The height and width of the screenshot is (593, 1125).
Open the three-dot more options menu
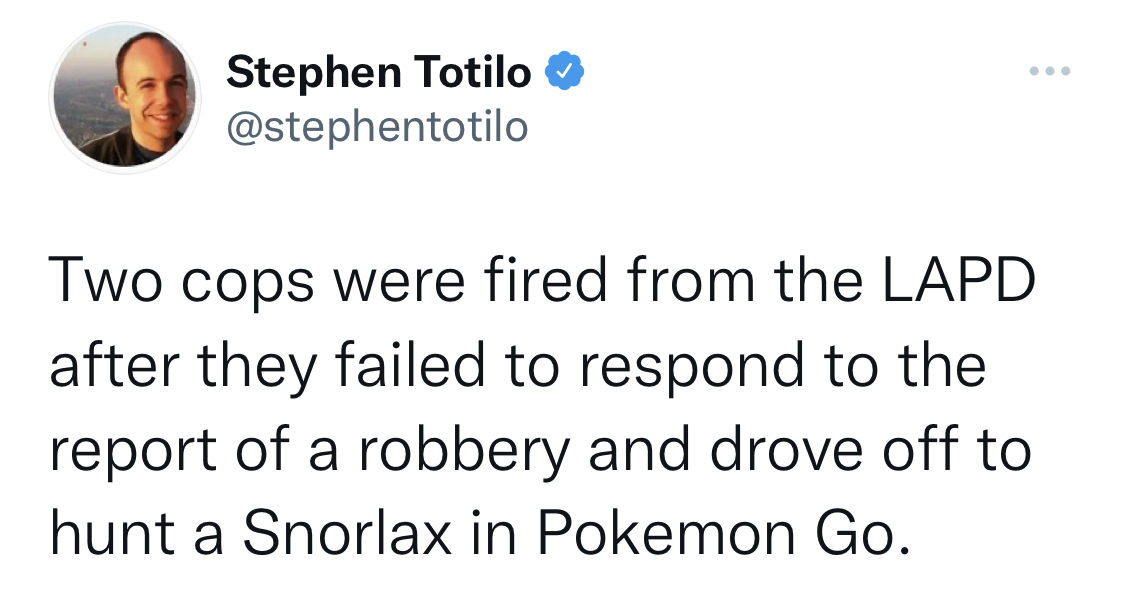pyautogui.click(x=1050, y=71)
